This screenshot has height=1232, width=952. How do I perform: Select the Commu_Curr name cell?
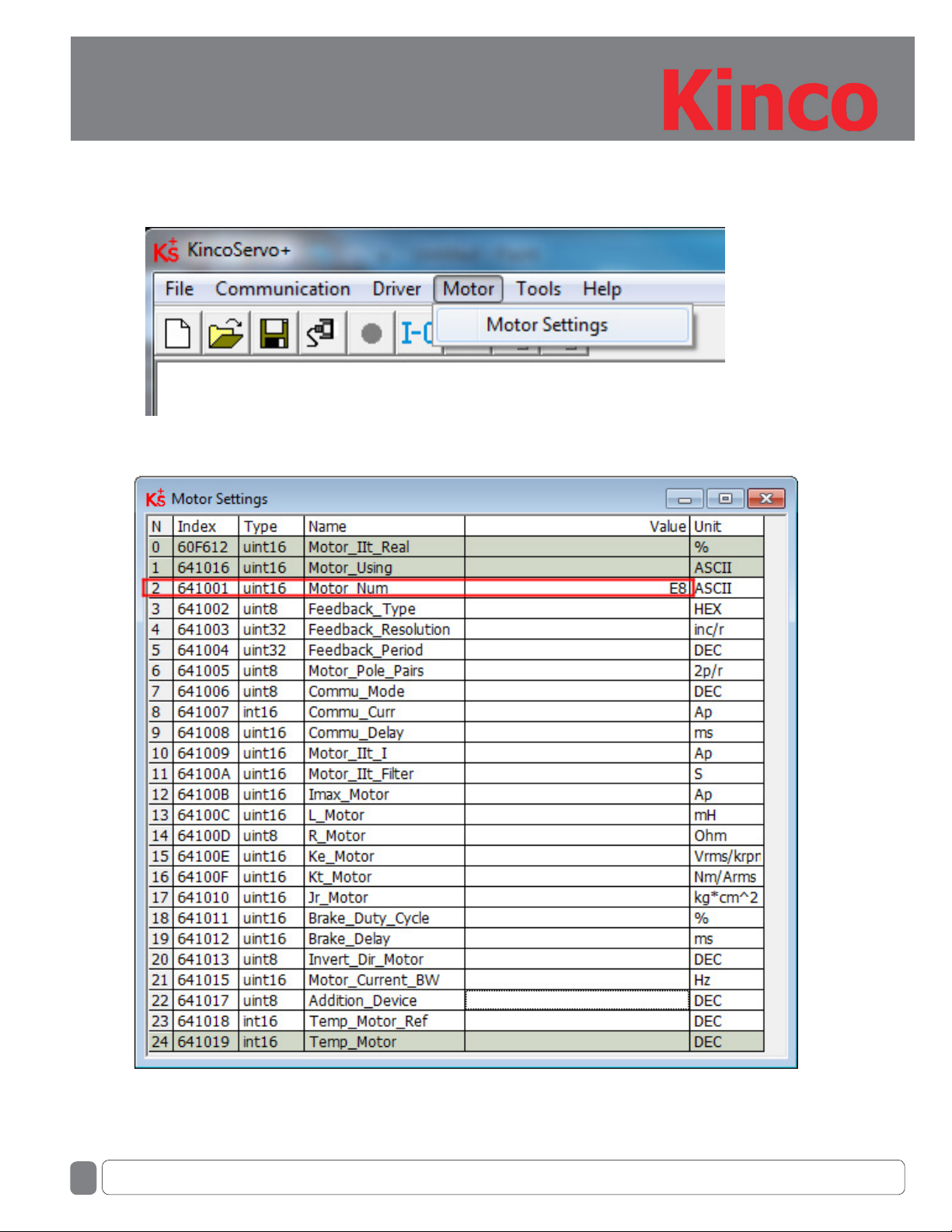(384, 712)
